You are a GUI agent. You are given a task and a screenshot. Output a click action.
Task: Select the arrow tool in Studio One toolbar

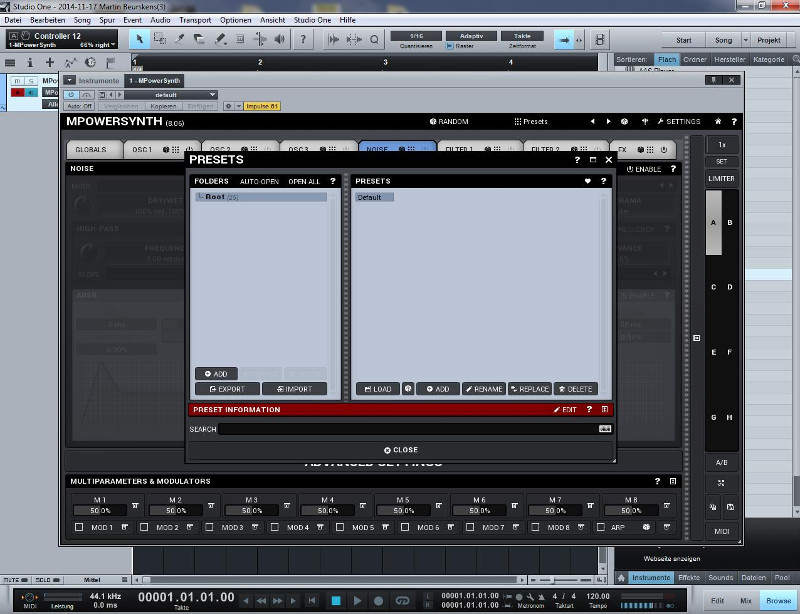click(x=139, y=39)
